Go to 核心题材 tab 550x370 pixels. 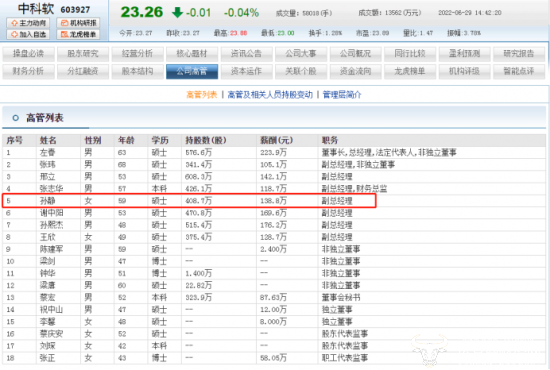pyautogui.click(x=192, y=54)
